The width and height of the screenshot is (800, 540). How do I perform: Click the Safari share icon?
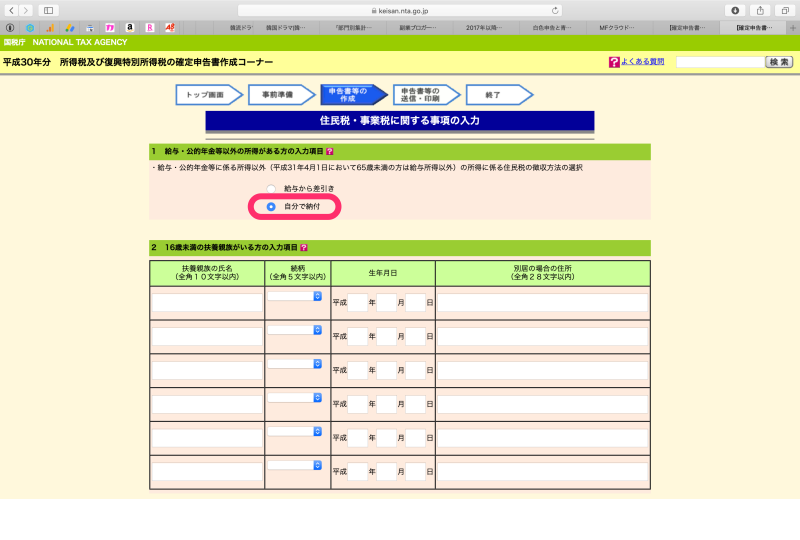click(760, 10)
